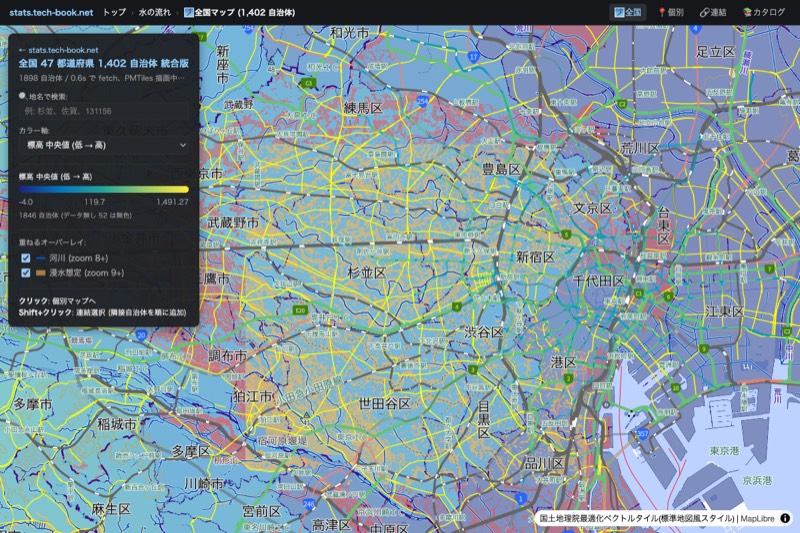Open the 全国 map tab
This screenshot has height=533, width=800.
[628, 12]
